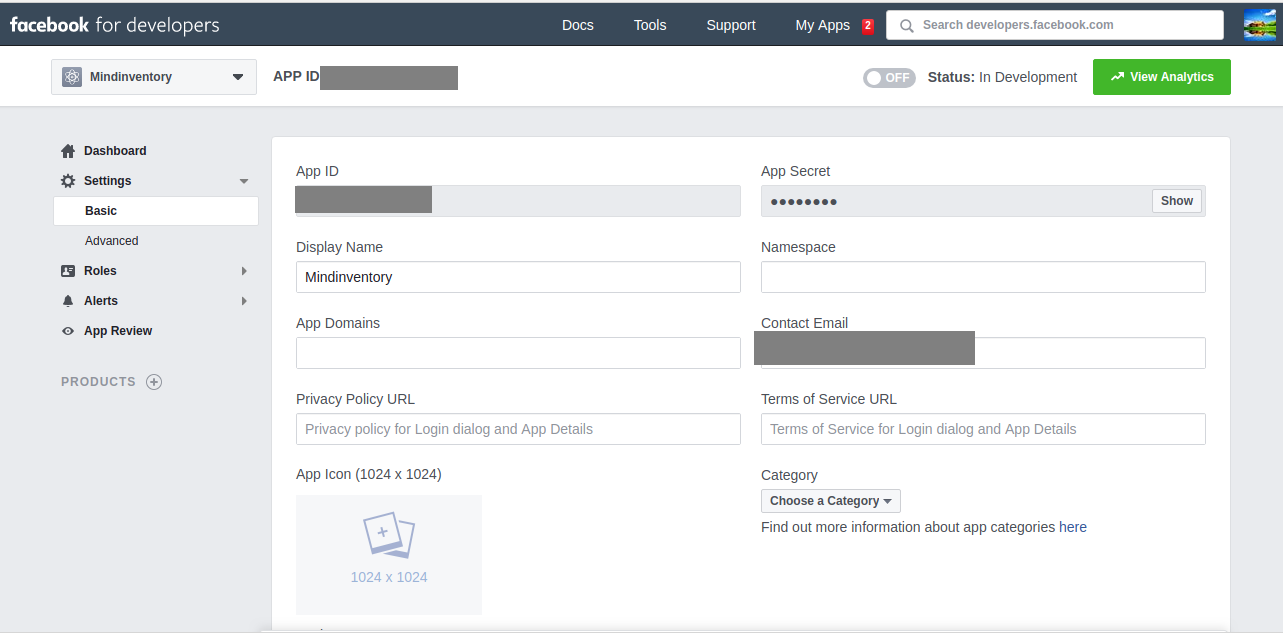This screenshot has width=1283, height=633.
Task: Click the search developers.facebook.com field
Action: (1055, 25)
